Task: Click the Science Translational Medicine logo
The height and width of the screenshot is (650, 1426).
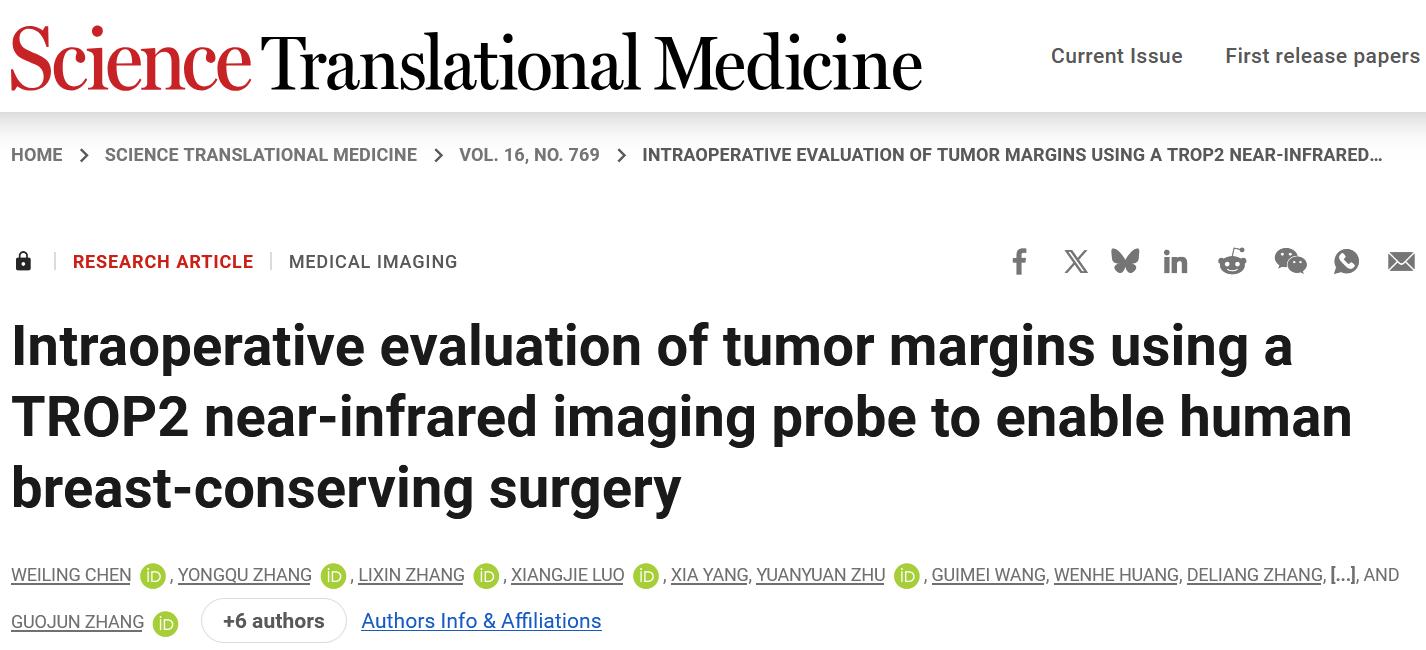Action: point(466,60)
